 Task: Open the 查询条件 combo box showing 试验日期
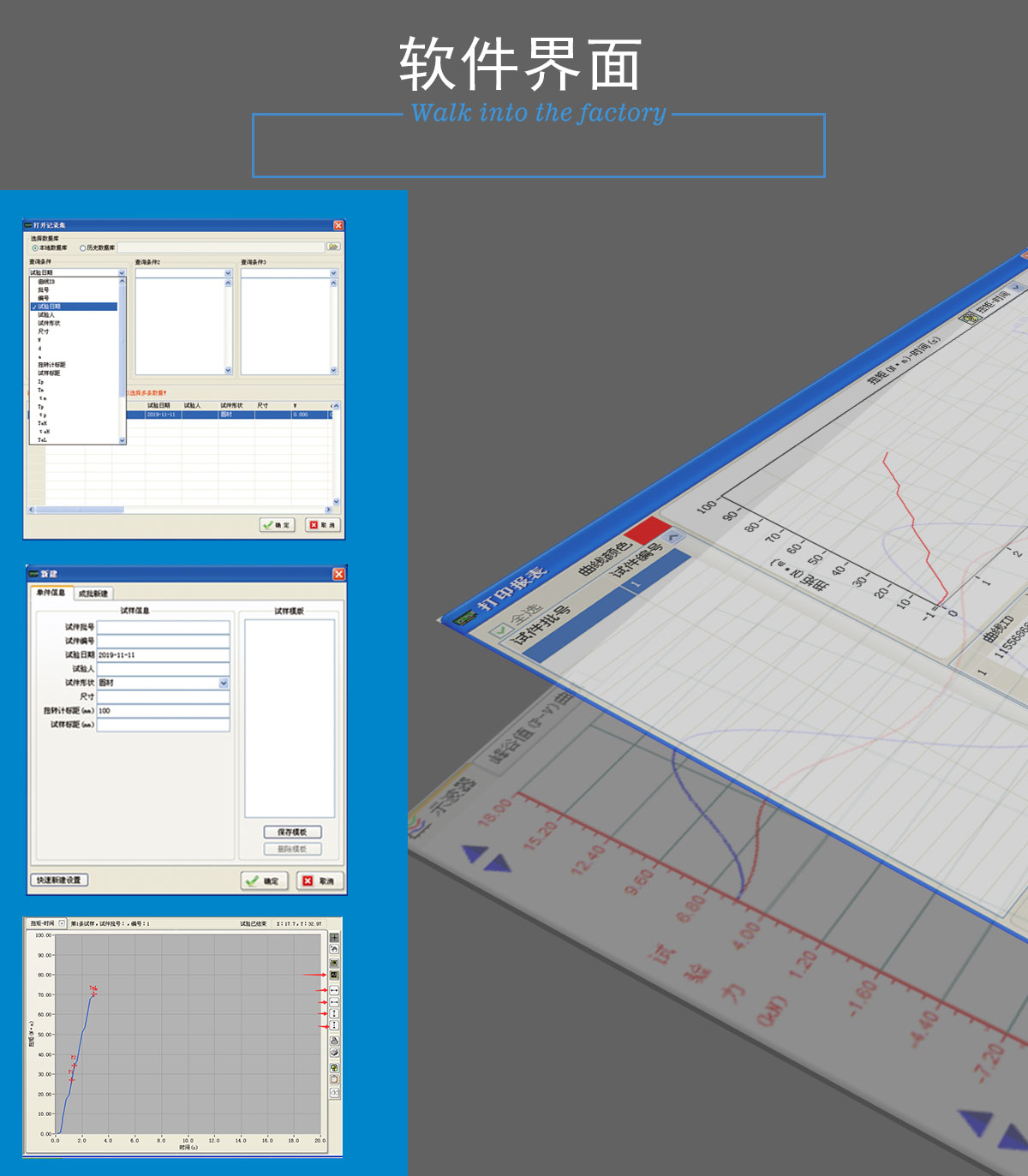point(78,272)
